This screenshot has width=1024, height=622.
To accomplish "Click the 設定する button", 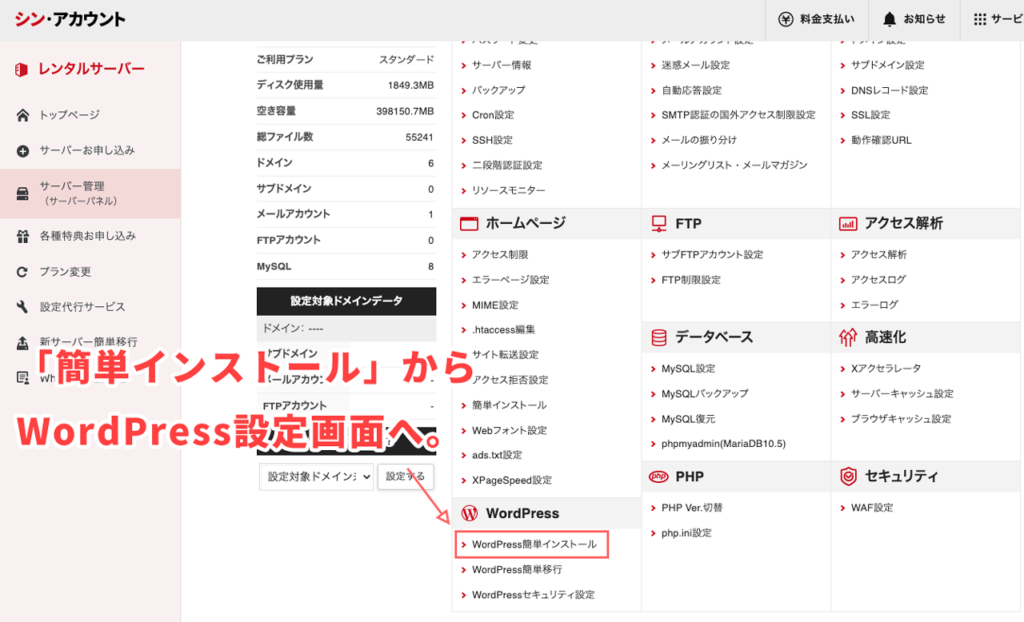I will [406, 477].
